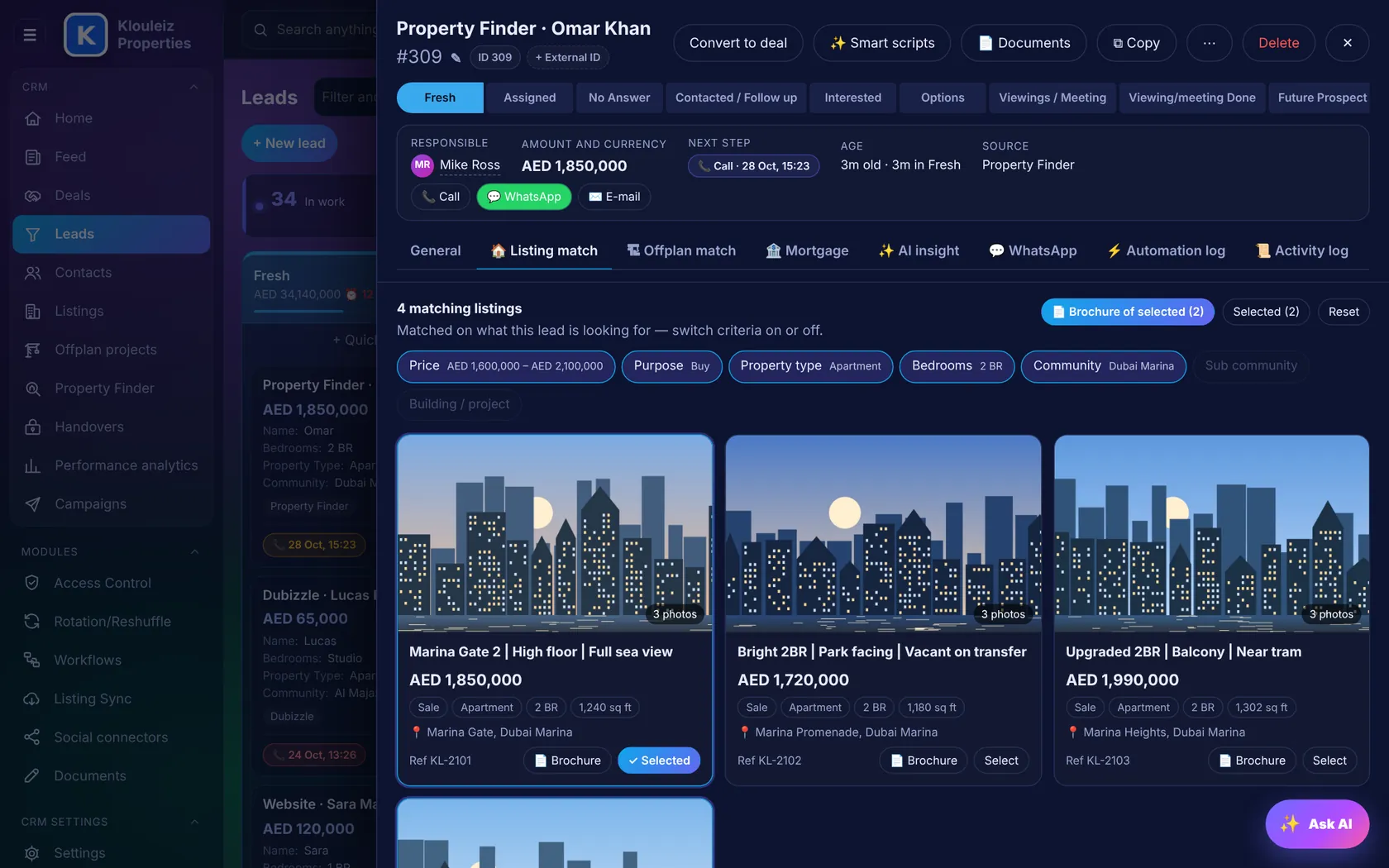Screen dimensions: 1389x868
Task: Open the Performance analytics sidebar icon
Action: pos(33,465)
